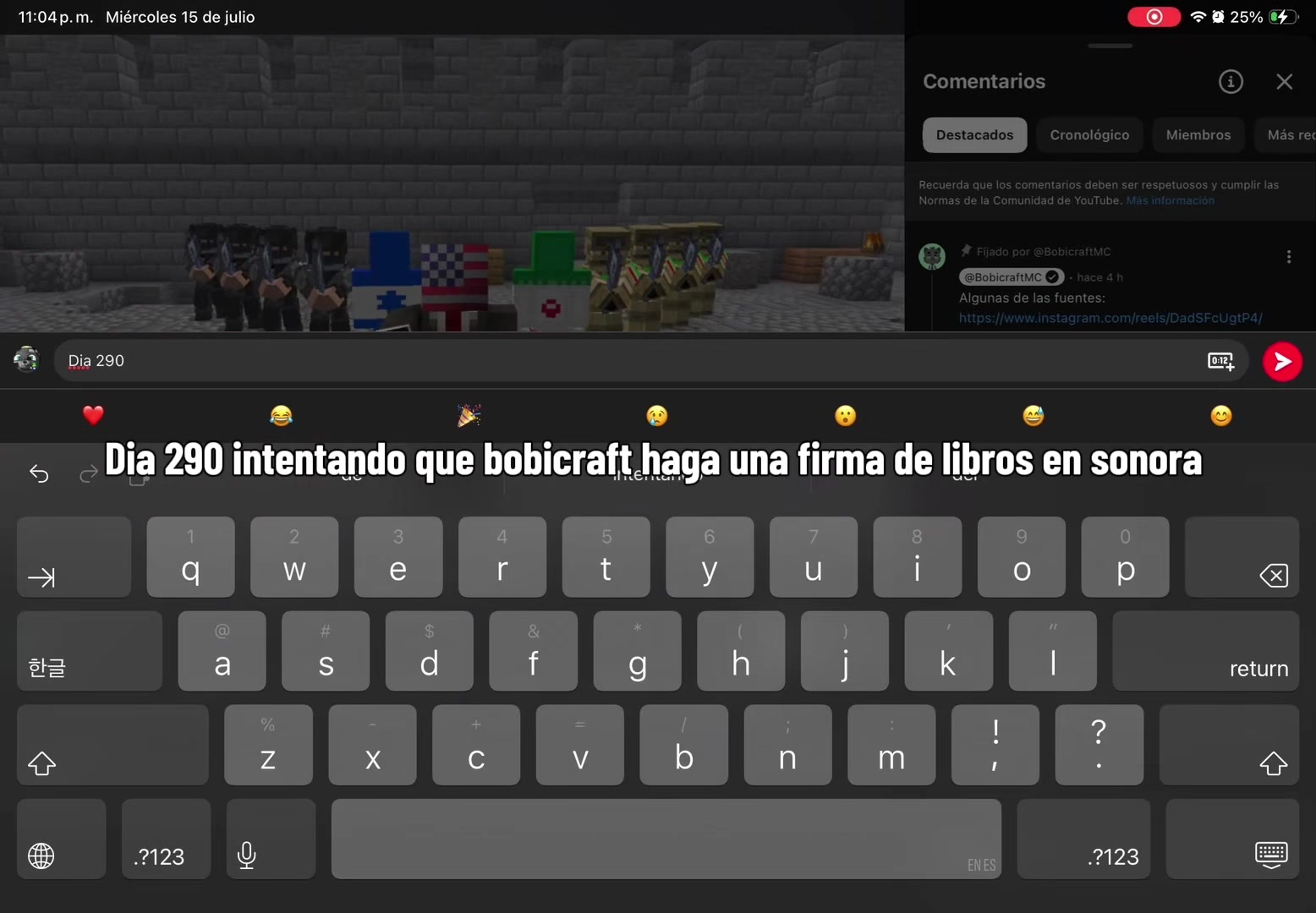
Task: Open the @BobicraftMC channel badge
Action: tap(1012, 277)
